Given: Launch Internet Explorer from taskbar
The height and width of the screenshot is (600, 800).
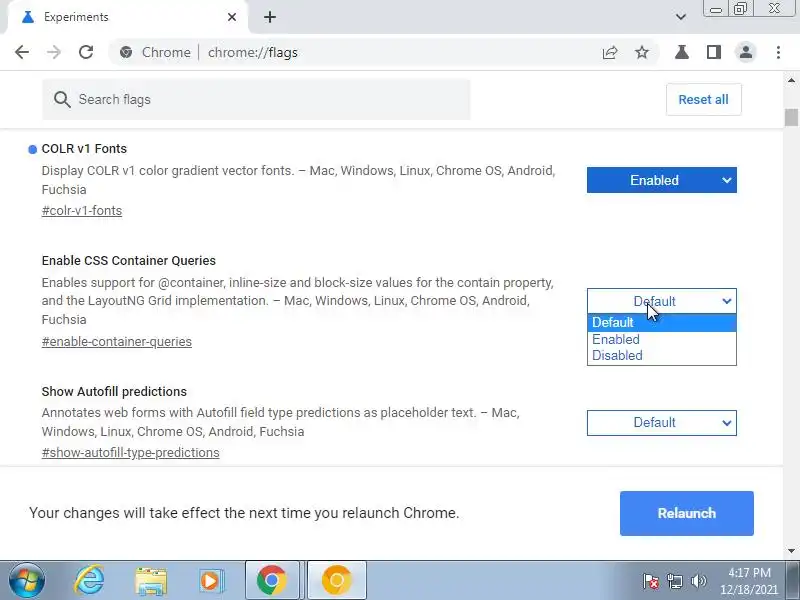Looking at the screenshot, I should pyautogui.click(x=89, y=580).
